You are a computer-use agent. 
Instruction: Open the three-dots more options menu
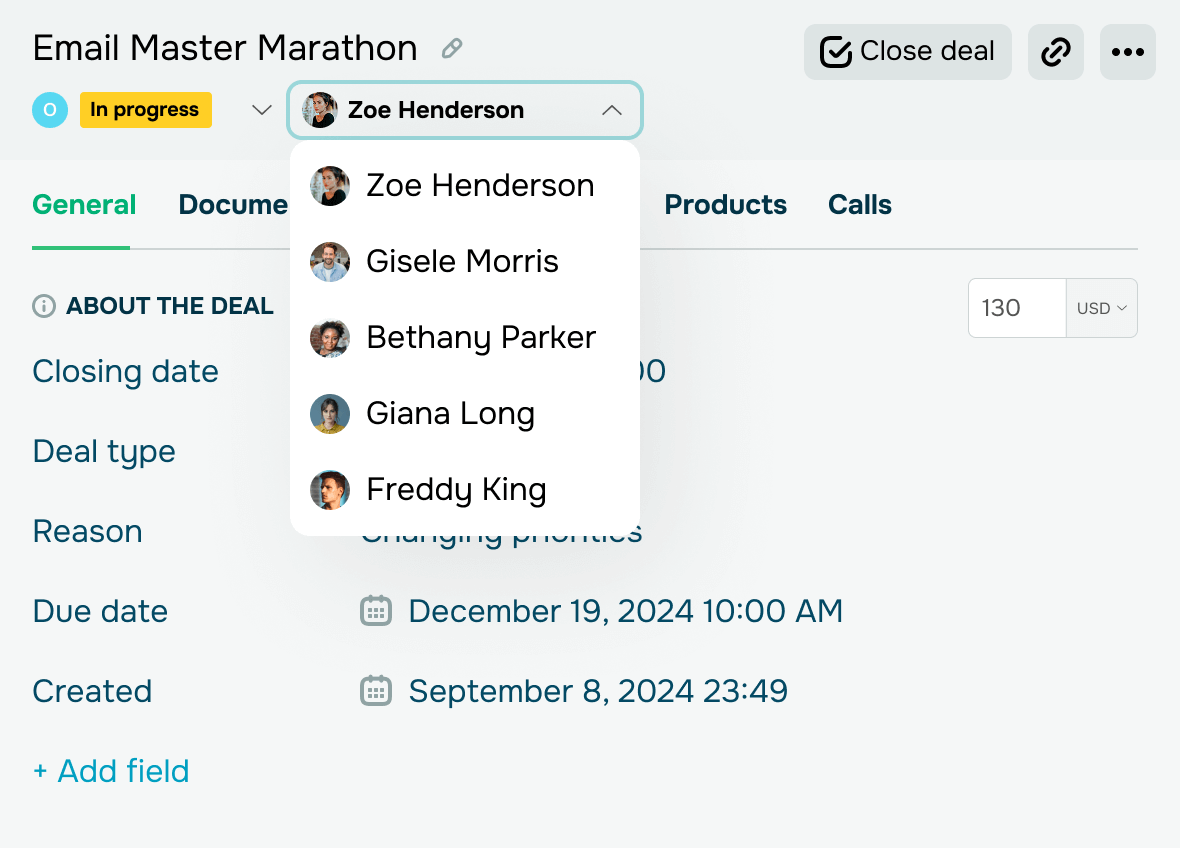click(1128, 52)
